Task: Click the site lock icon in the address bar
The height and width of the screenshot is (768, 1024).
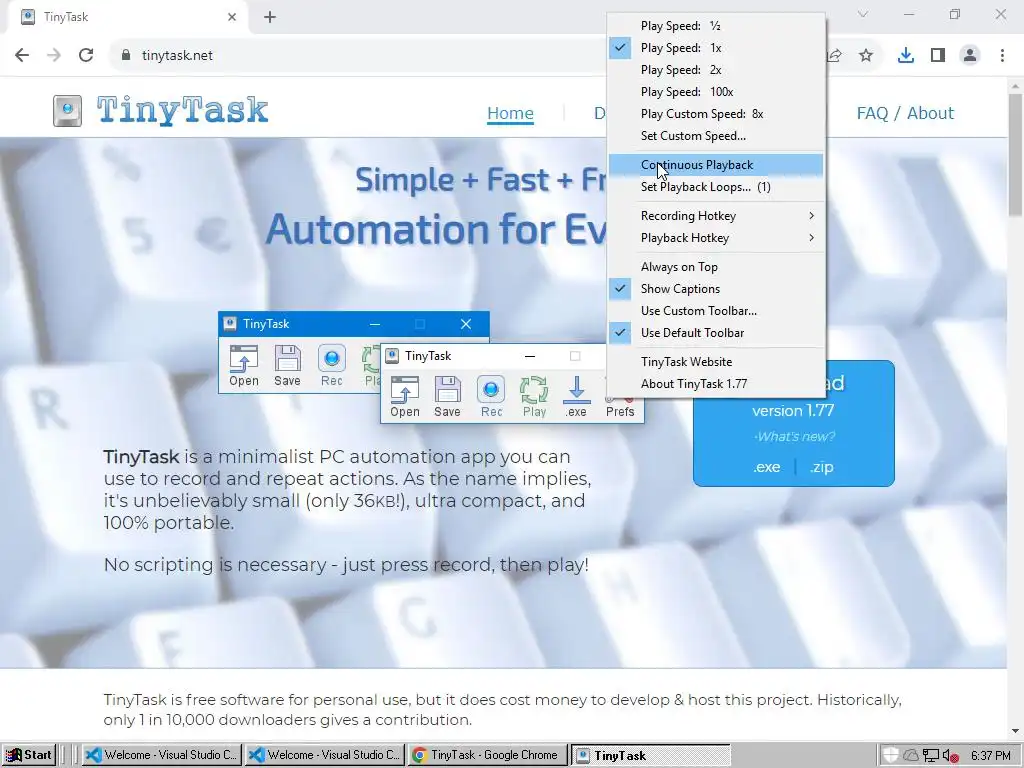Action: tap(126, 56)
